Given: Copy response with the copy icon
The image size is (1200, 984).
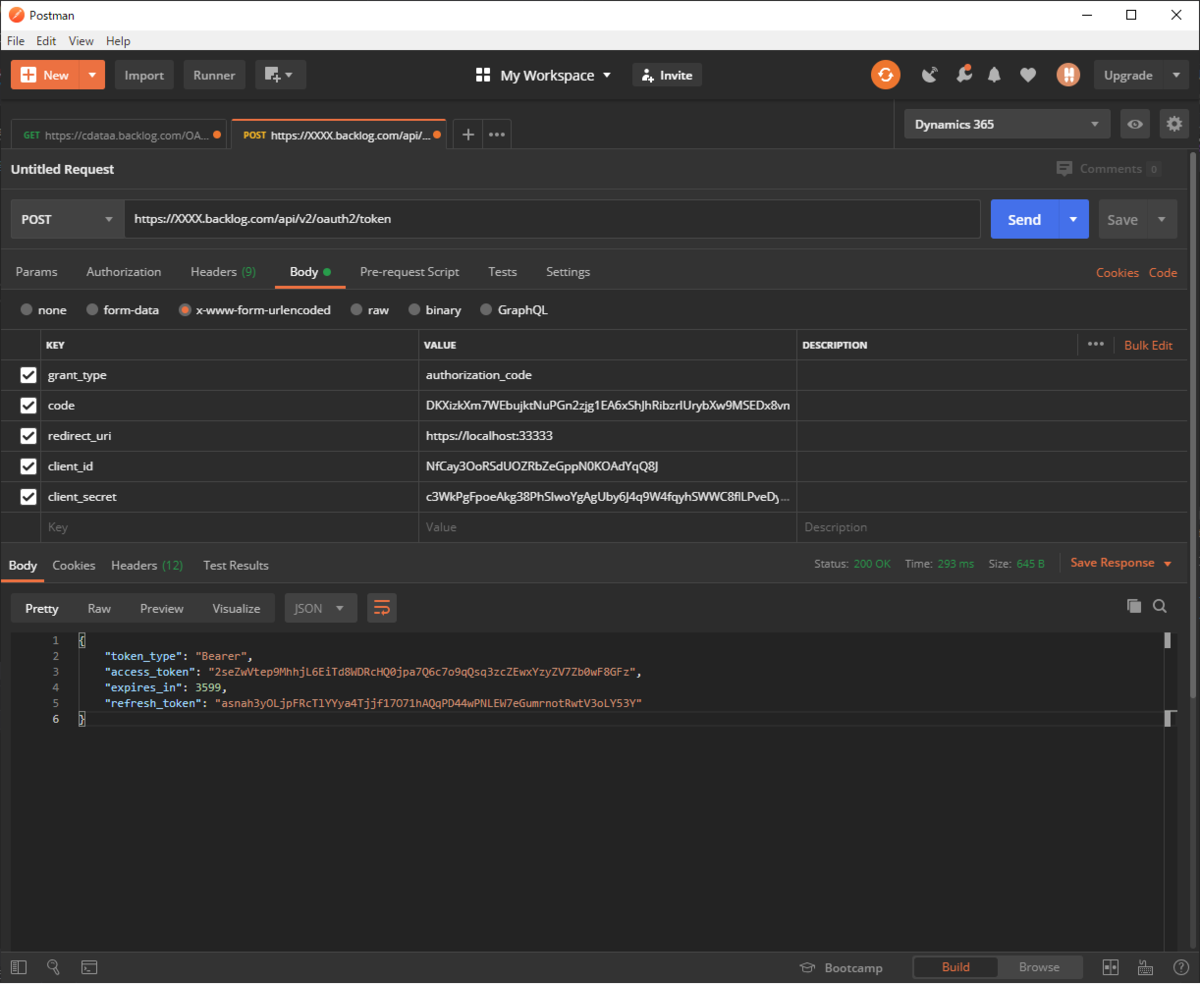Looking at the screenshot, I should click(1133, 606).
